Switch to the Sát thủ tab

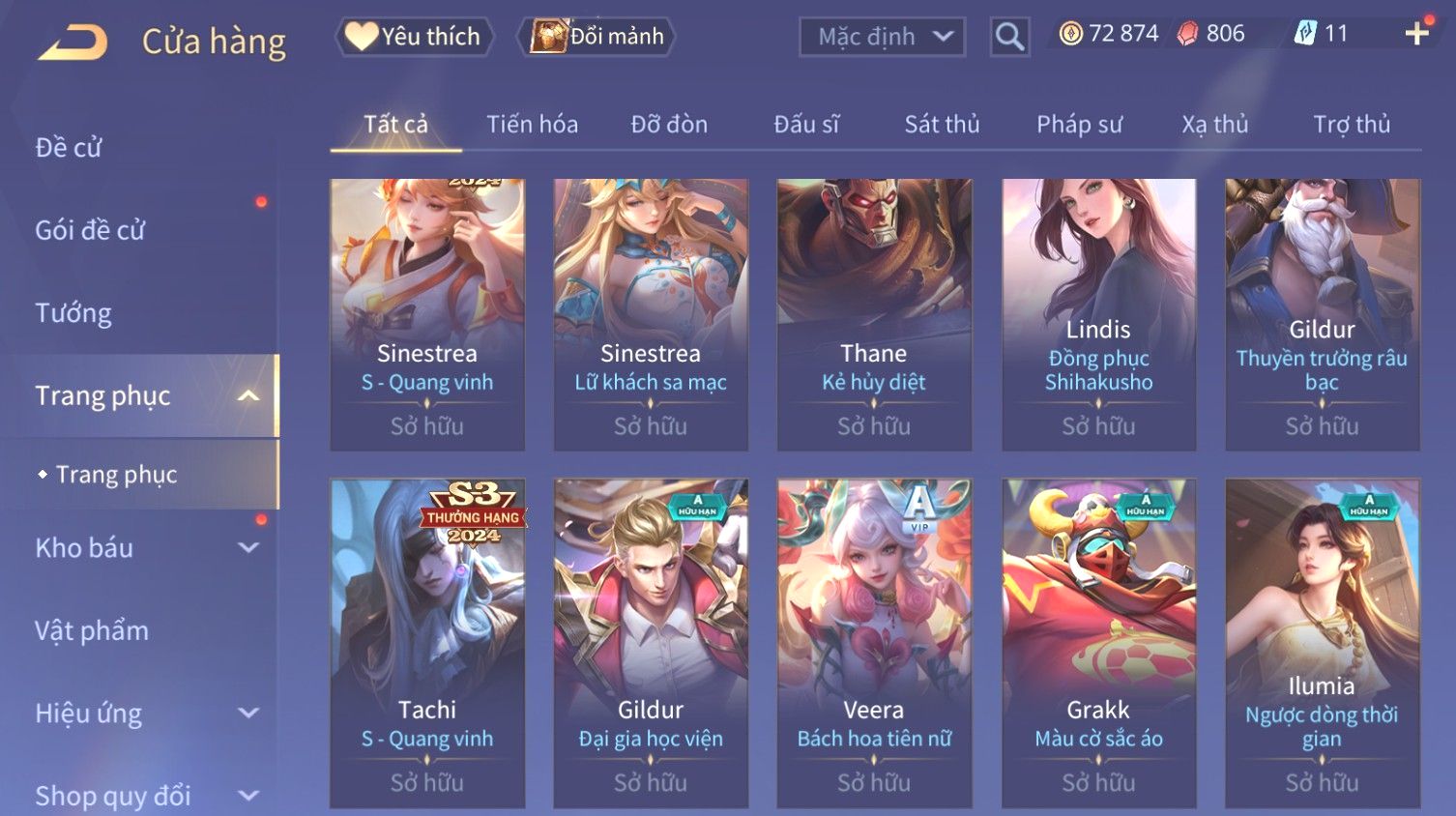[x=942, y=124]
